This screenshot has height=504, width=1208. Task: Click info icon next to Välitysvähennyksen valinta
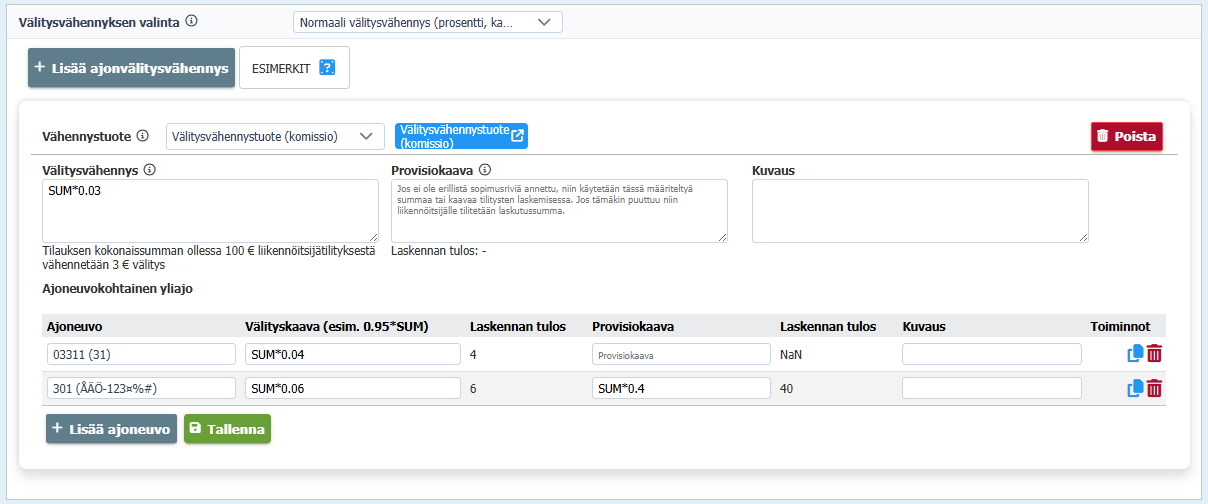(x=192, y=21)
